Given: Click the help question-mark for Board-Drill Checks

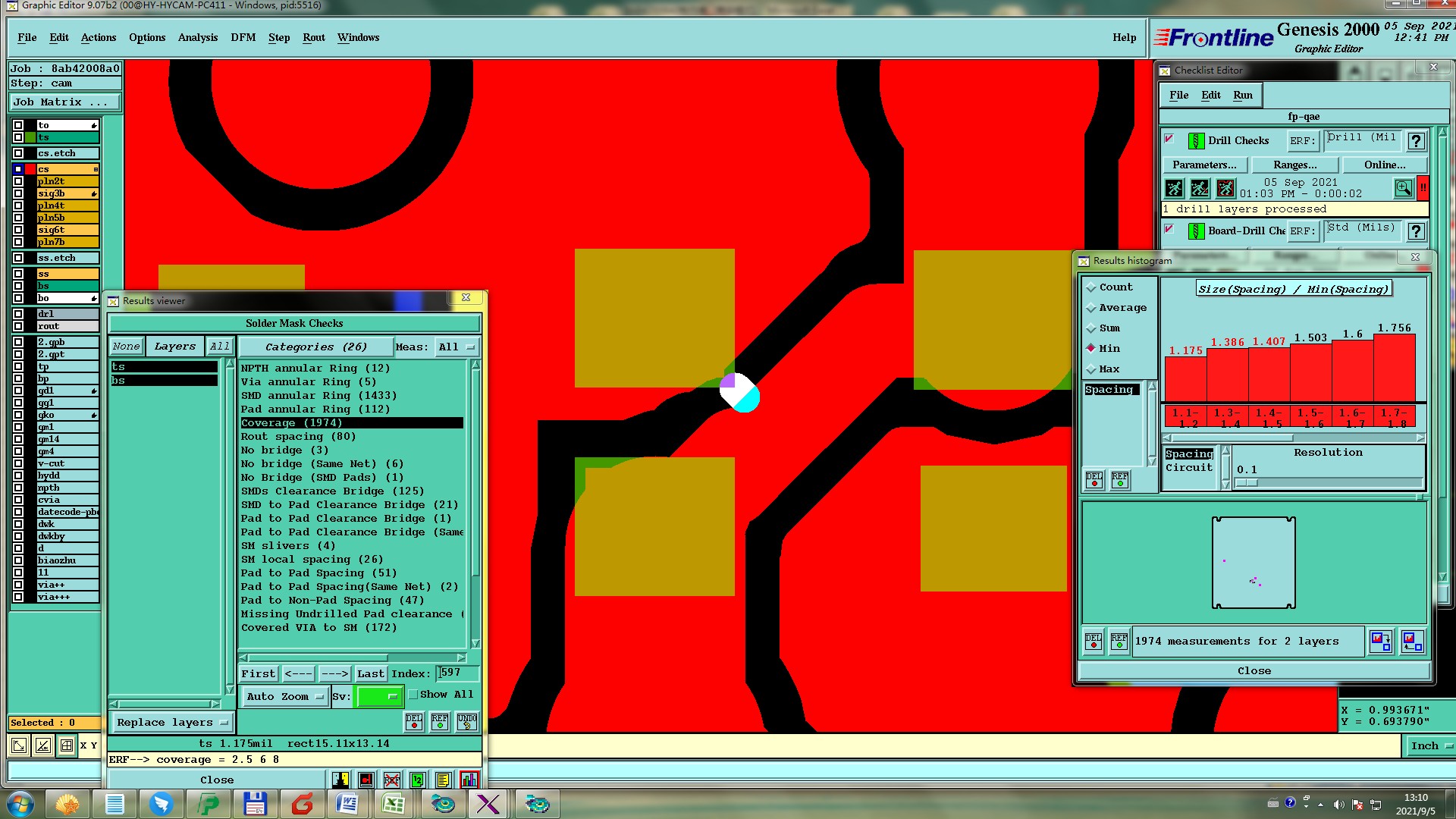Looking at the screenshot, I should click(1416, 231).
